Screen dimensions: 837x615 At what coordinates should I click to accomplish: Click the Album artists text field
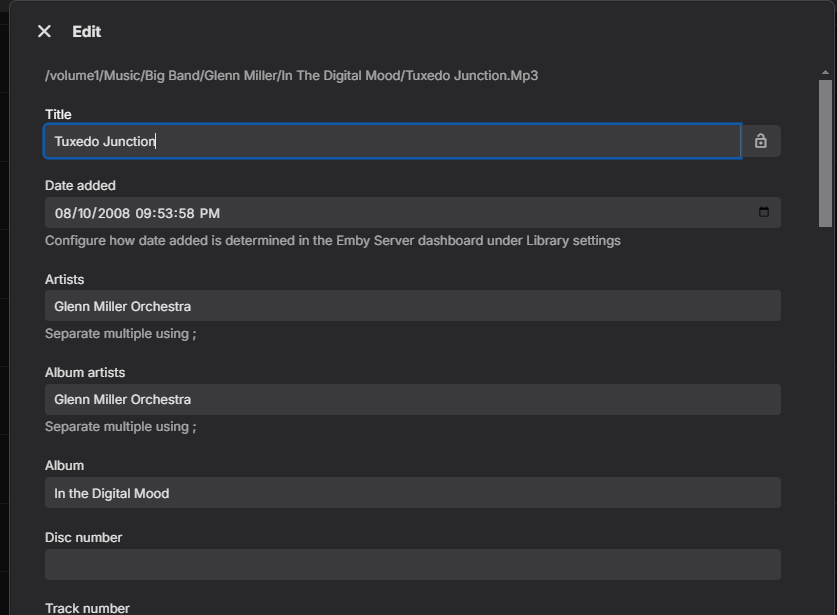point(300,399)
